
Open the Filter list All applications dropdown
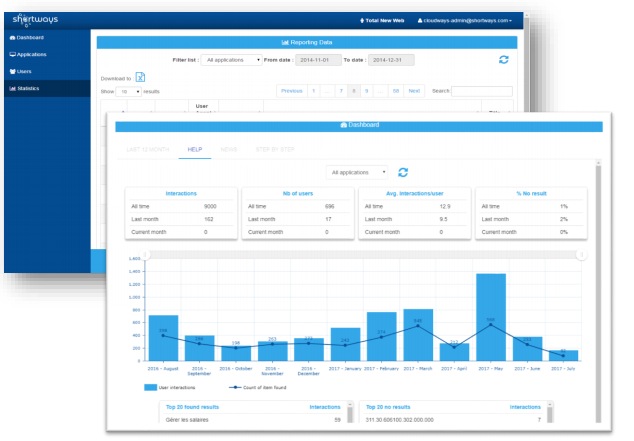(x=231, y=60)
